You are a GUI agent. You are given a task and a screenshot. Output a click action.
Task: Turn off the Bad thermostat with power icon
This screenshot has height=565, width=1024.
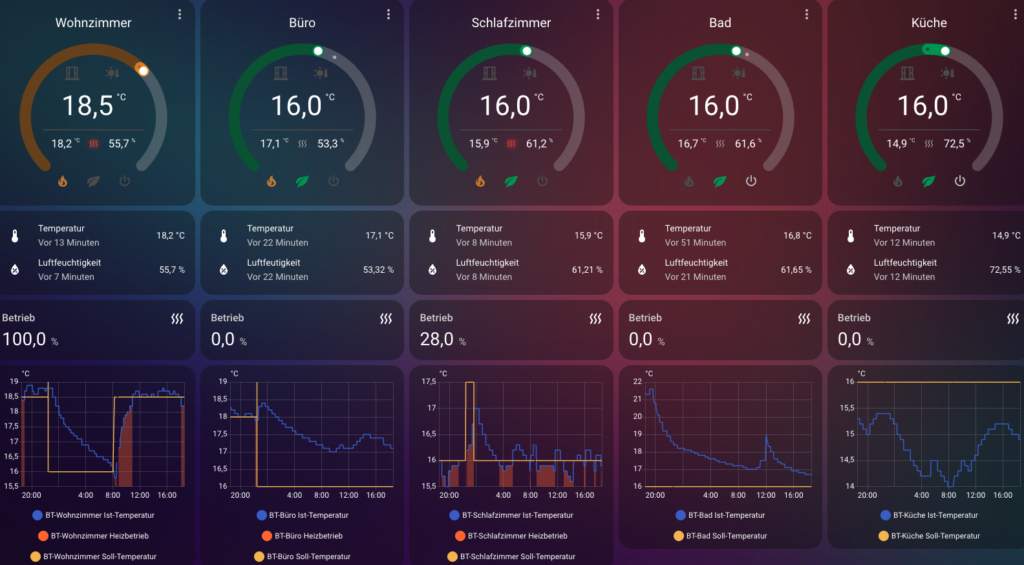(751, 181)
